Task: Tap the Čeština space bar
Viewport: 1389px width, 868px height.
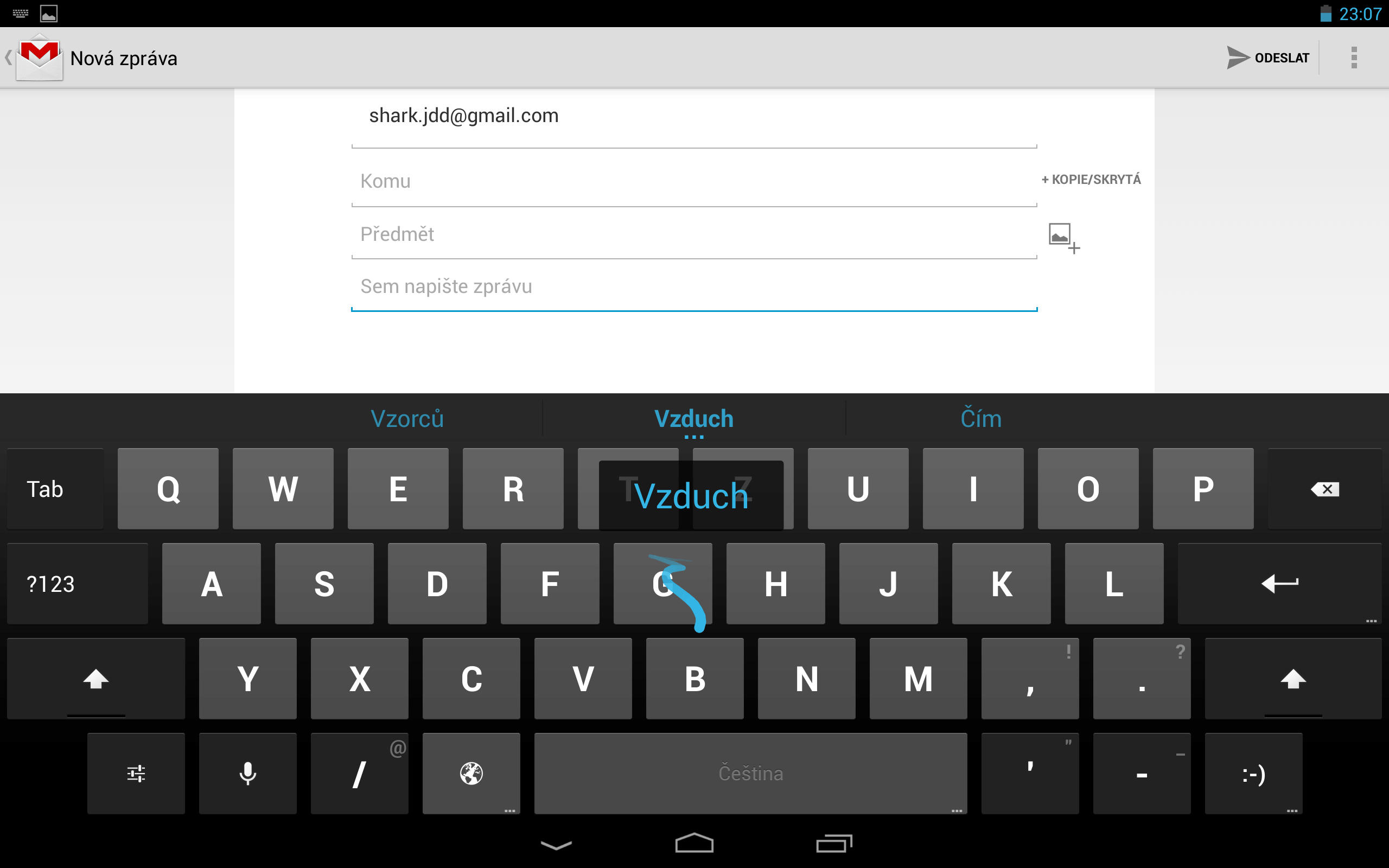Action: click(750, 773)
